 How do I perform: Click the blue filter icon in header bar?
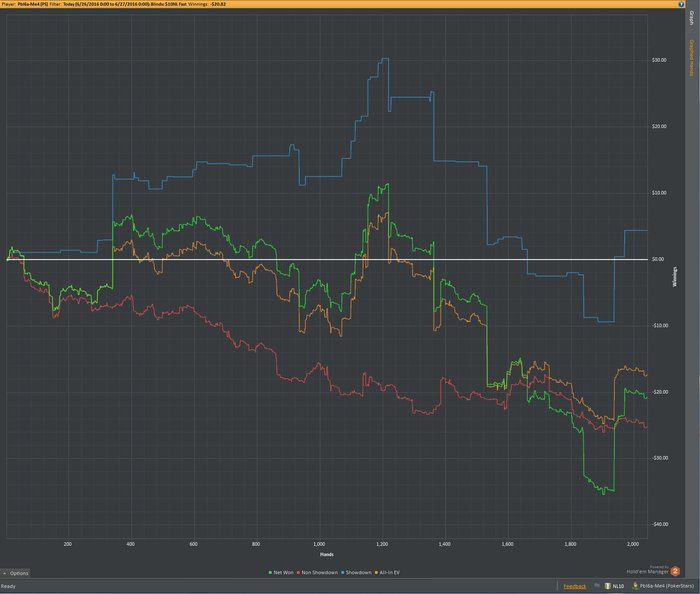point(681,4)
